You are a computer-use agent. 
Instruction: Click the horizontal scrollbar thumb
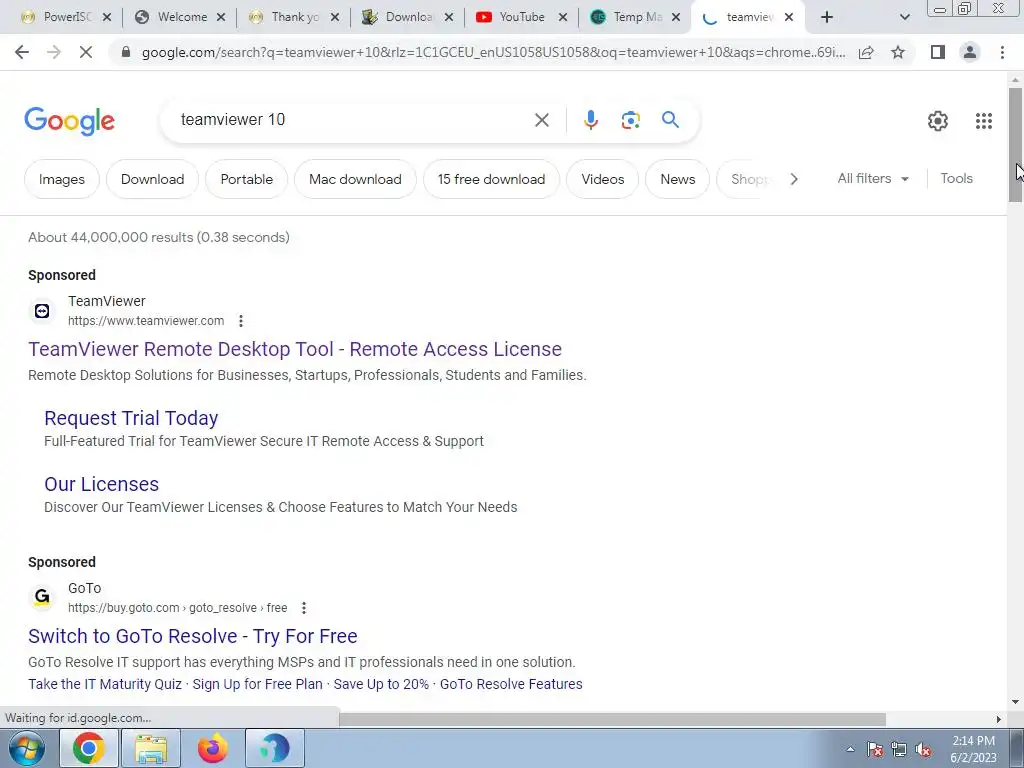coord(612,719)
